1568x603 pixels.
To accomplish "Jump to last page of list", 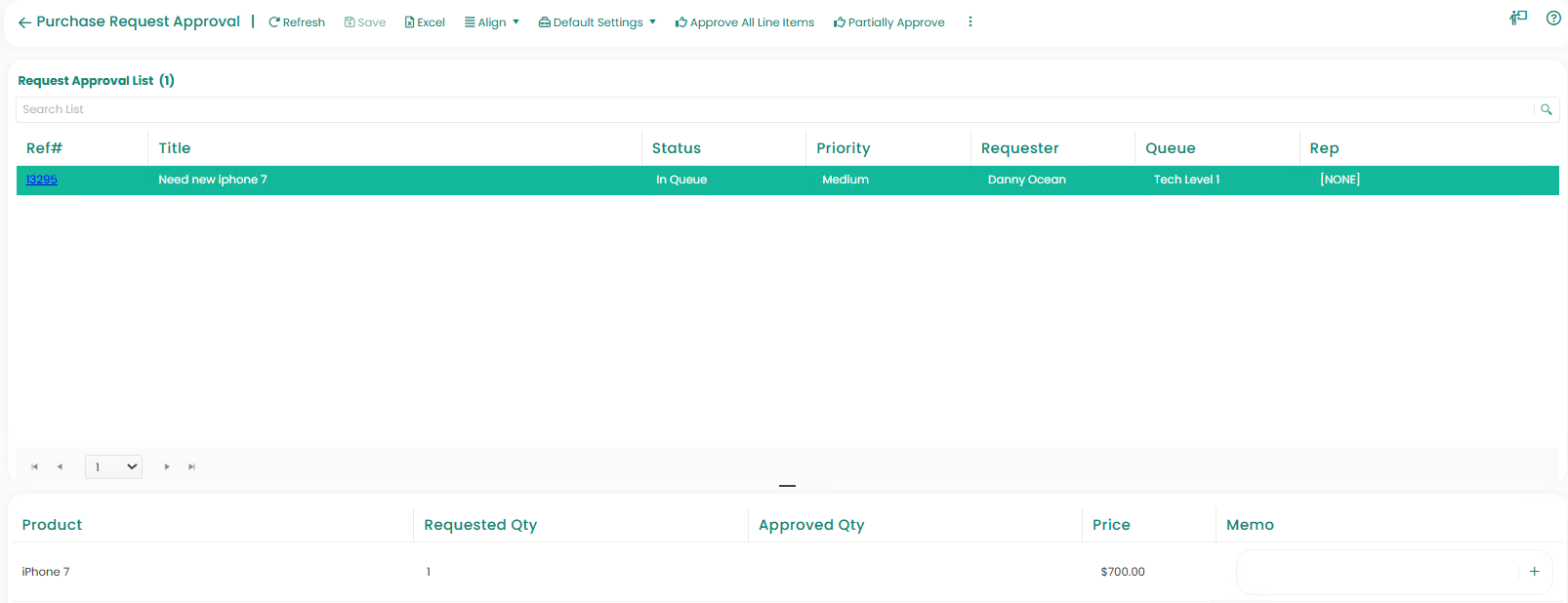I will 192,467.
